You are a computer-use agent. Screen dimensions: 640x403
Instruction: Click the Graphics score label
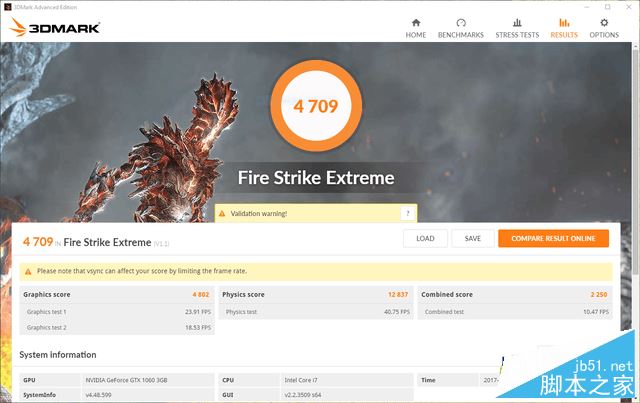point(47,294)
